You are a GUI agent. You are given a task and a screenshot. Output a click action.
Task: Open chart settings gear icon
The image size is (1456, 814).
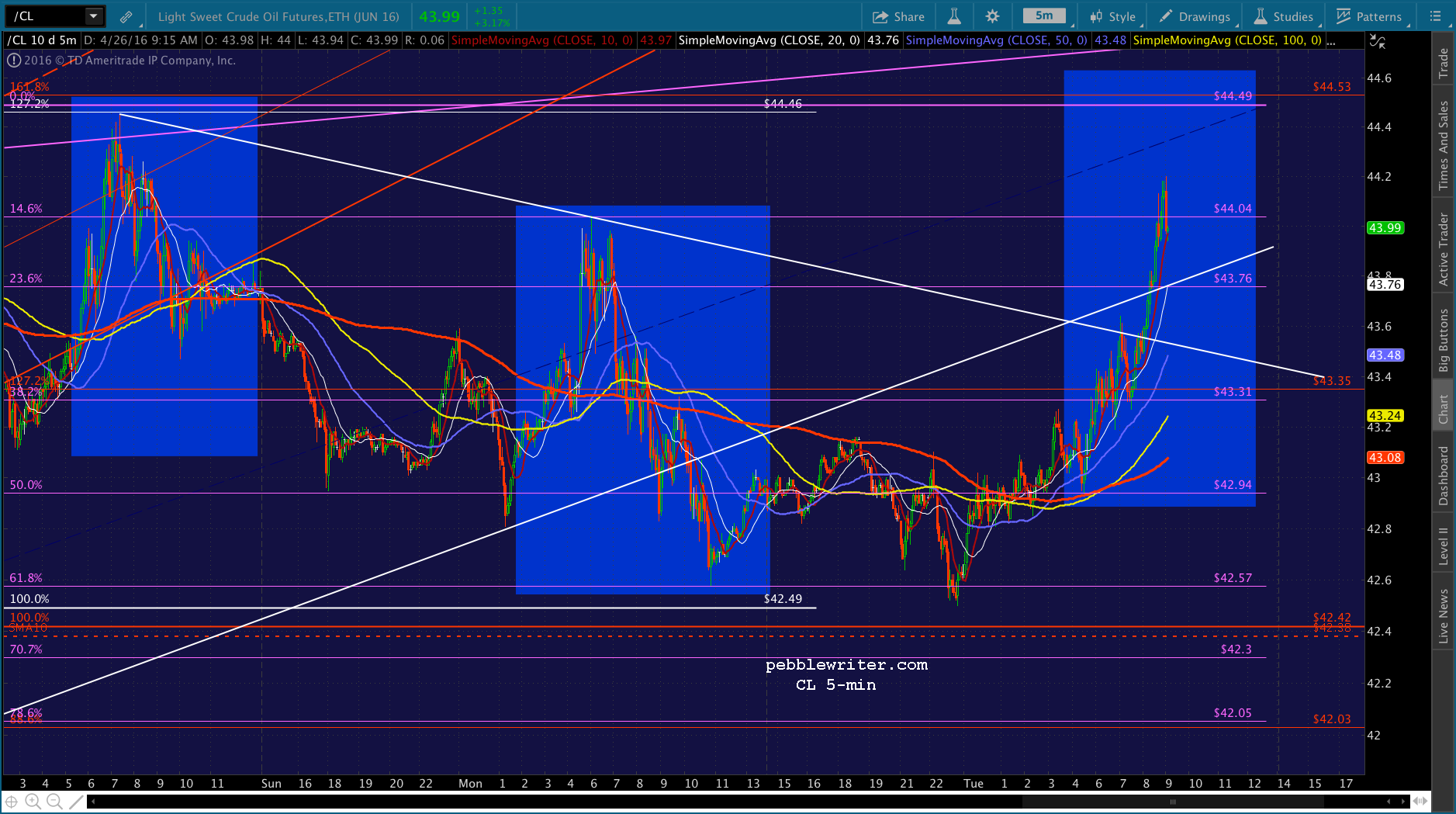coord(992,16)
